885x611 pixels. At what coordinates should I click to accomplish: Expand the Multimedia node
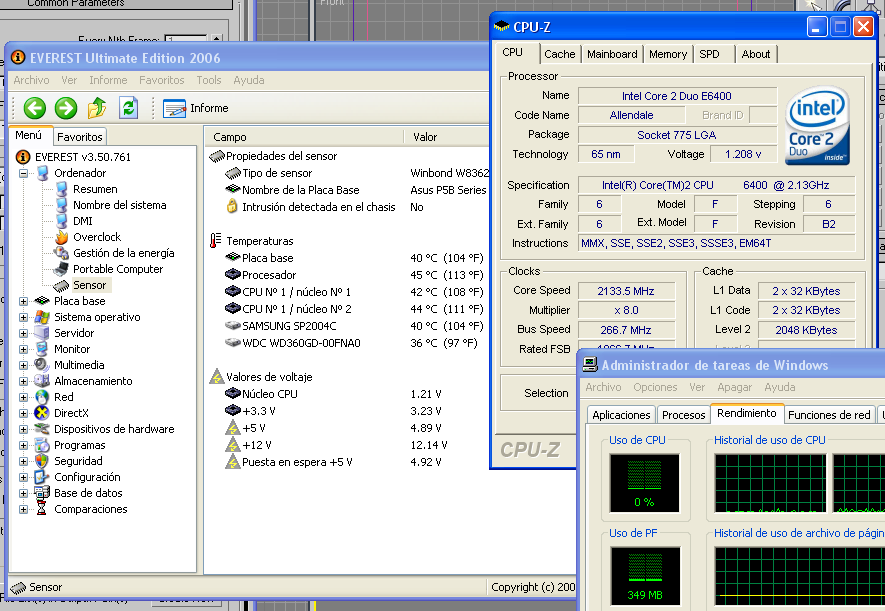[23, 365]
